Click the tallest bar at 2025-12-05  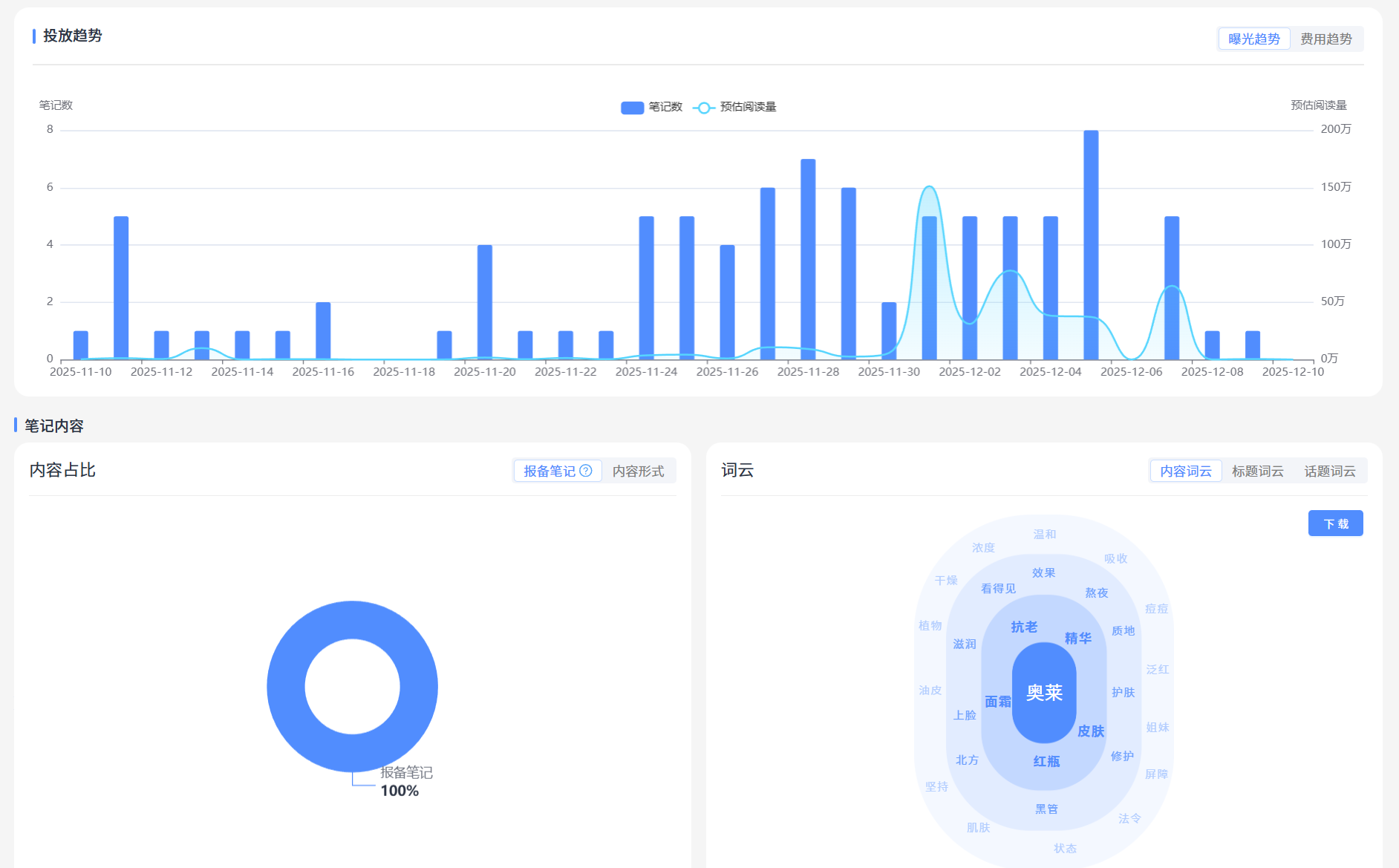point(1091,245)
